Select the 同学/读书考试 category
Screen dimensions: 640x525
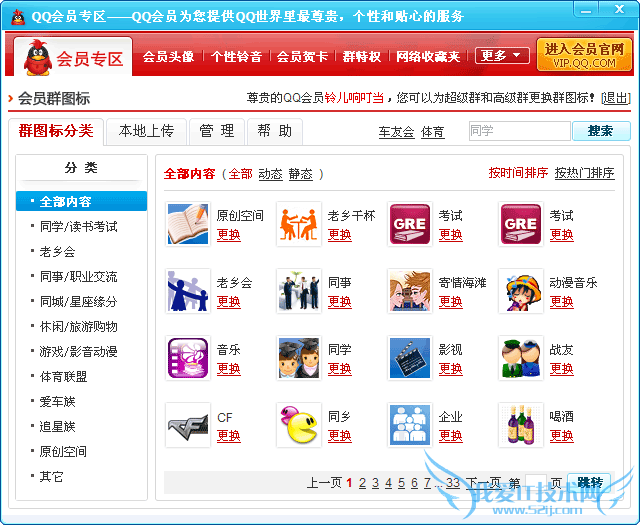coord(78,226)
